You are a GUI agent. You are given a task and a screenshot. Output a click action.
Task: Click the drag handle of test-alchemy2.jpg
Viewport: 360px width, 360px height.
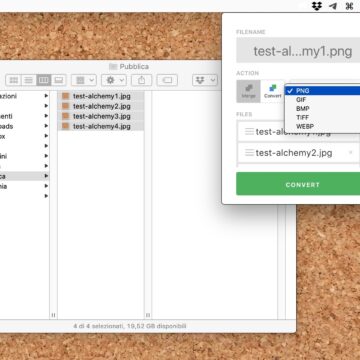[249, 153]
